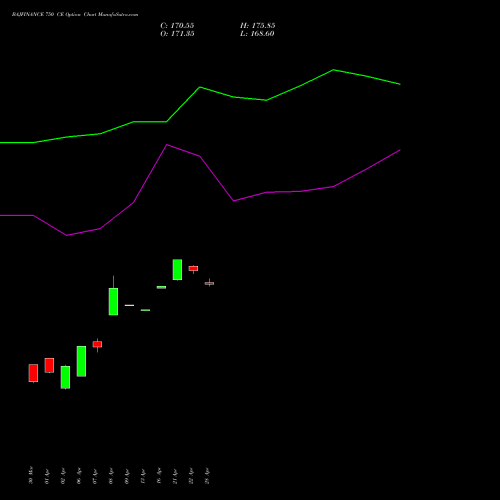Viewport: 500px width, 500px height.
Task: Select the red candlestick for 01 Apr
Action: pos(49,365)
